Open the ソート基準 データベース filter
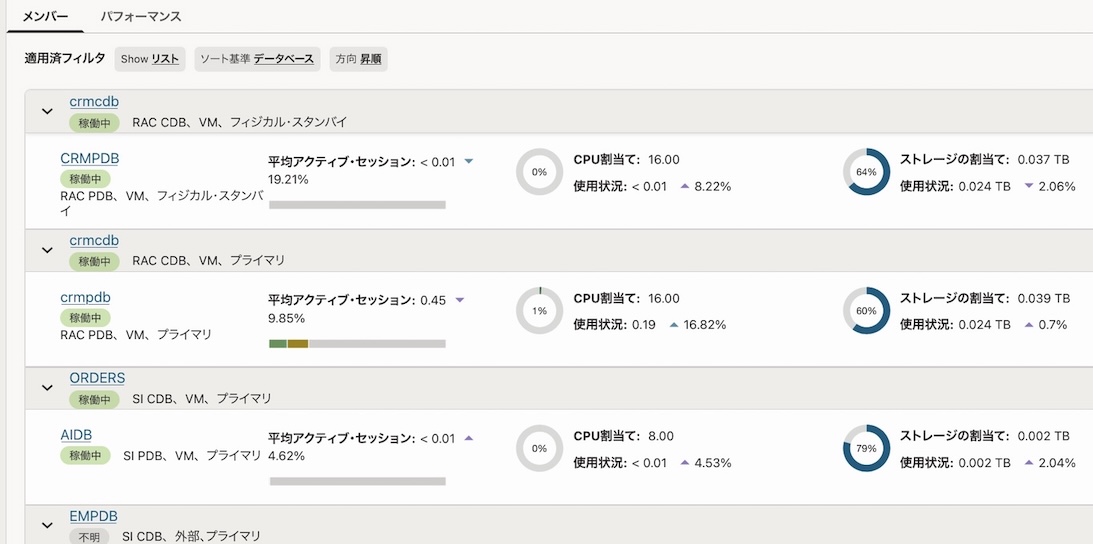This screenshot has width=1093, height=544. [257, 59]
